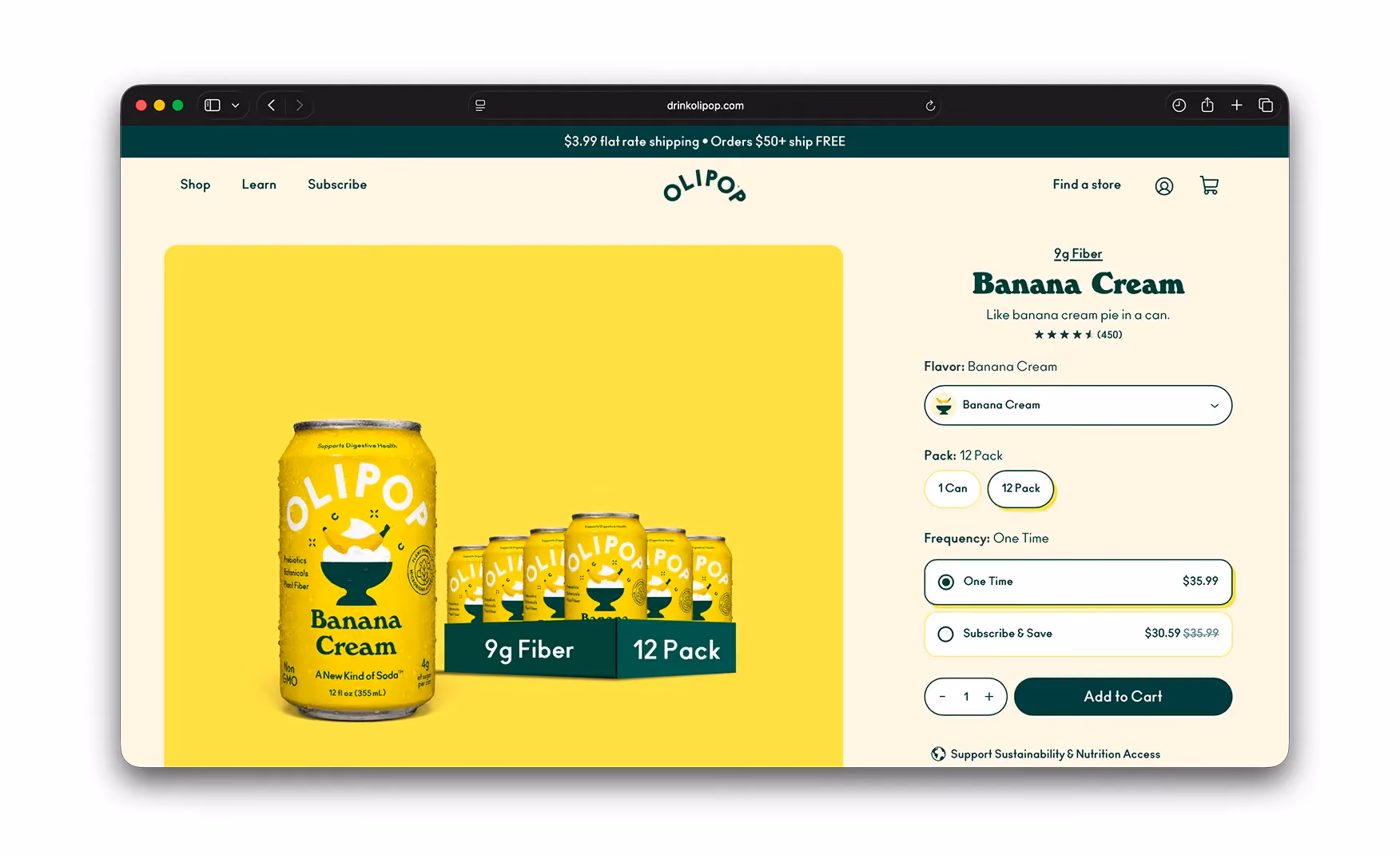Click the page settings icon in address bar
This screenshot has width=1400, height=855.
click(x=480, y=105)
